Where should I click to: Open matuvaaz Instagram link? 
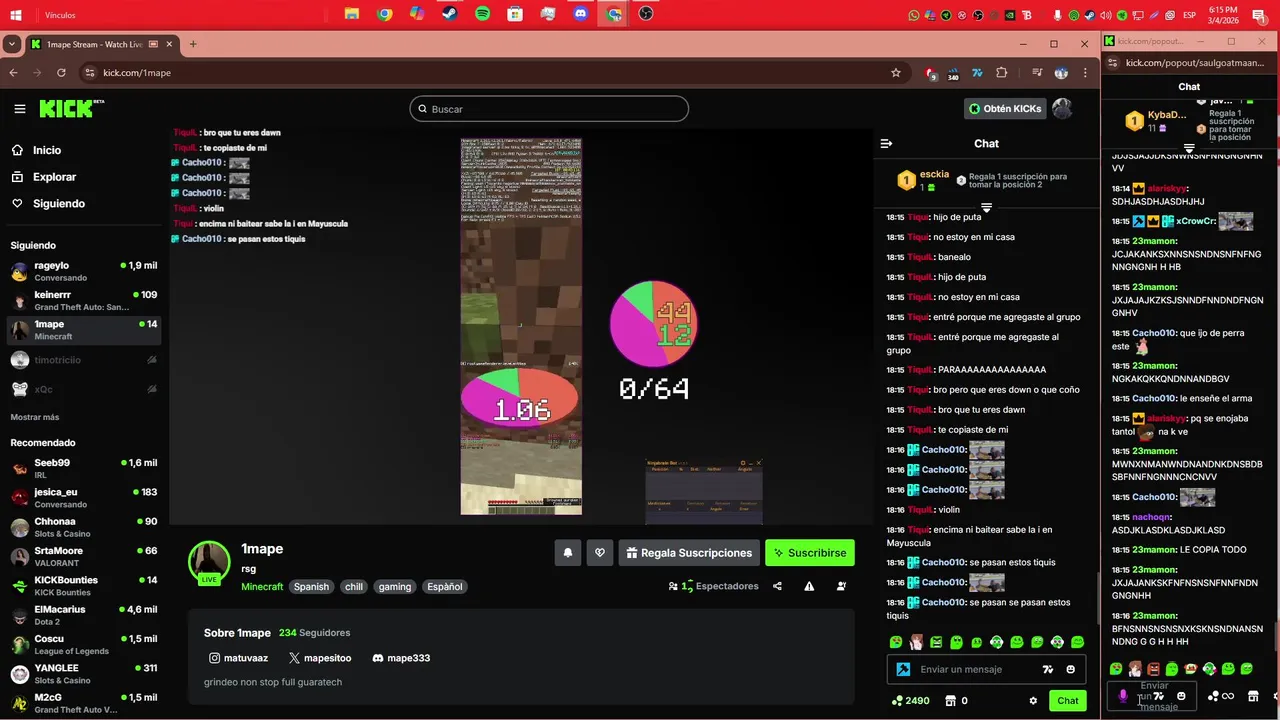237,658
